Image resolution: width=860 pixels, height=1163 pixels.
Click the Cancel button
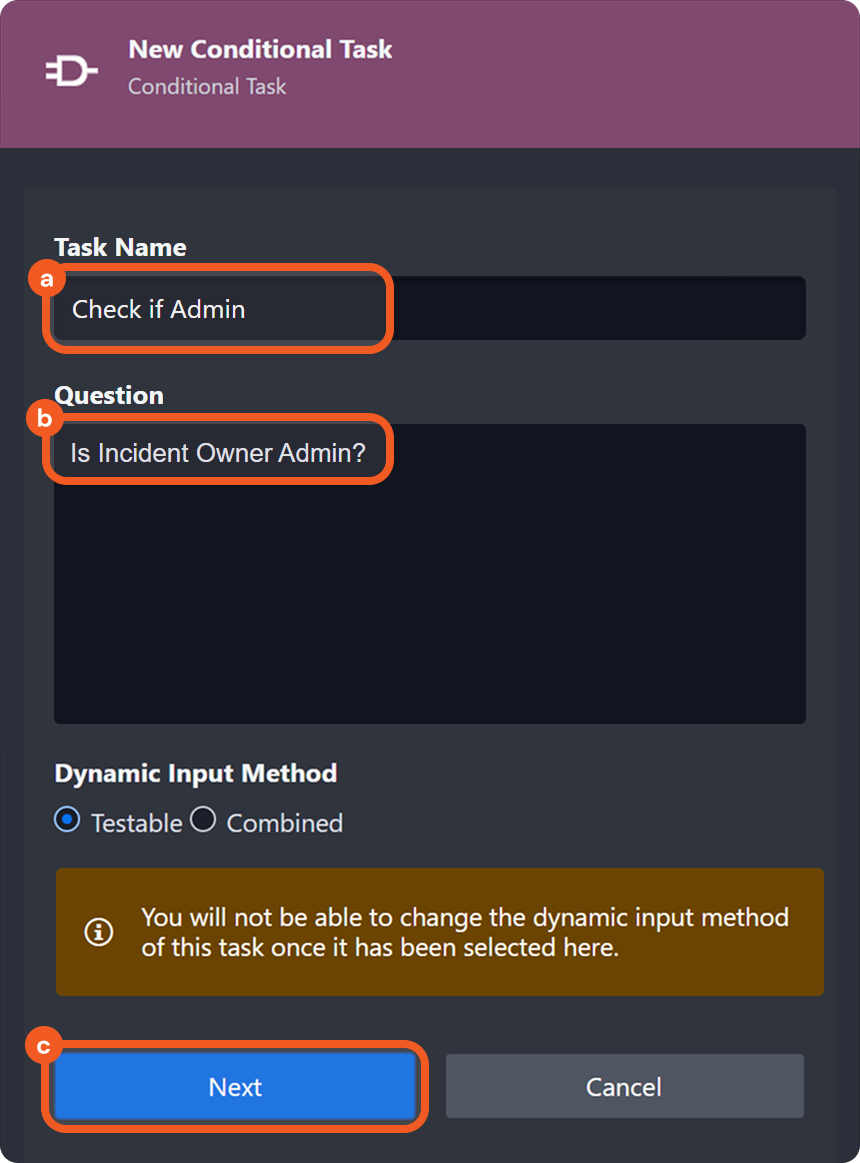pos(624,1087)
